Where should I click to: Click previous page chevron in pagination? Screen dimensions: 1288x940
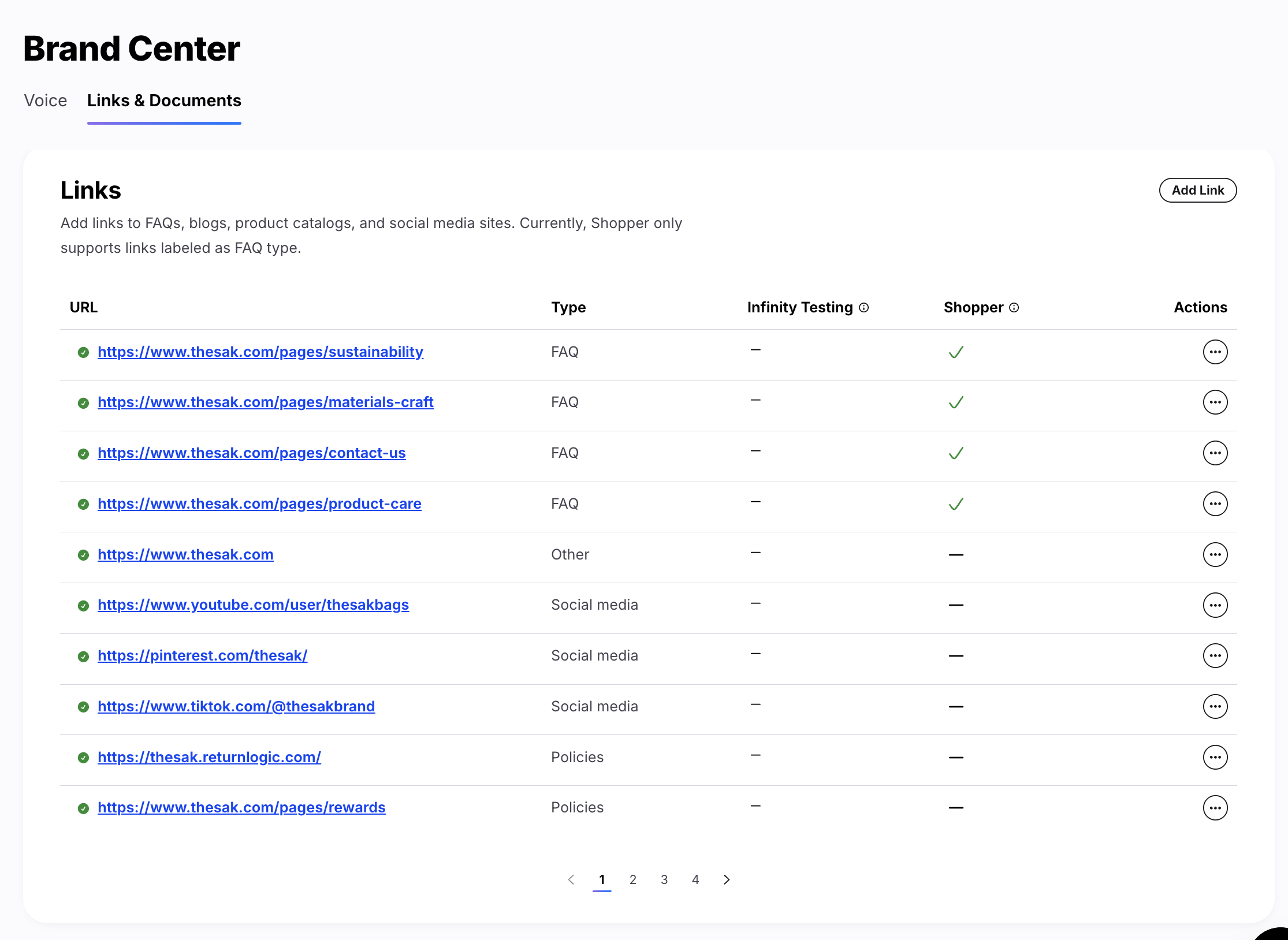point(571,879)
